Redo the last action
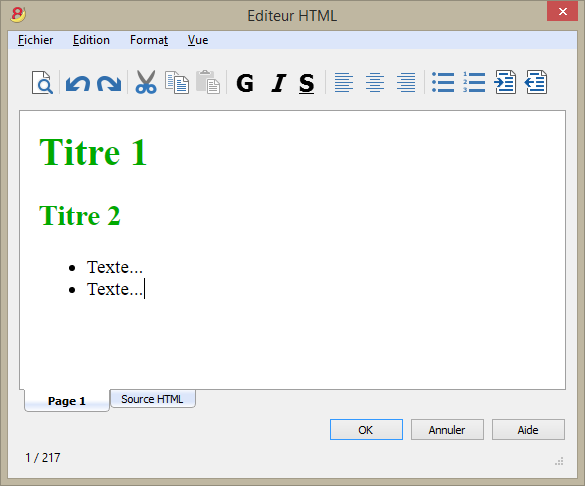Screen dimensions: 585x486 [x=109, y=83]
